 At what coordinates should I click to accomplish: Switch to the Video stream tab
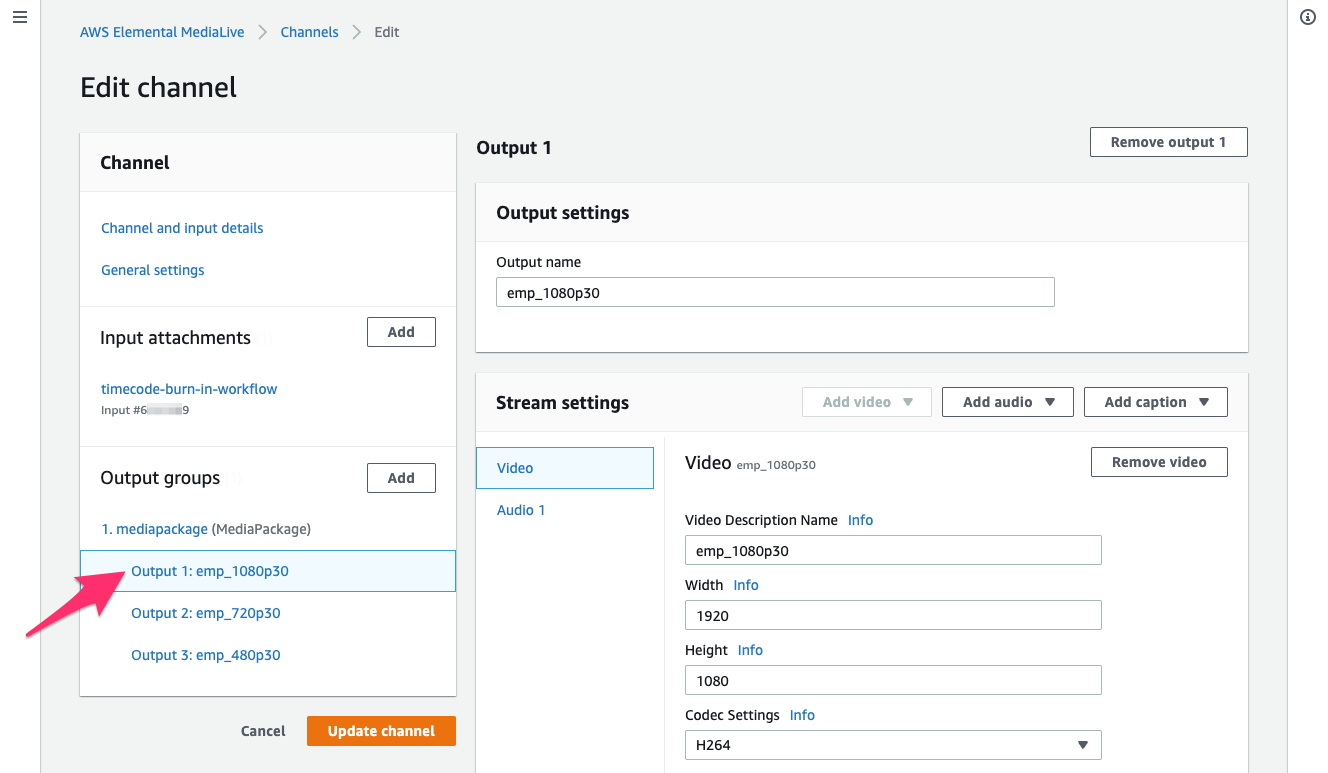pyautogui.click(x=565, y=468)
